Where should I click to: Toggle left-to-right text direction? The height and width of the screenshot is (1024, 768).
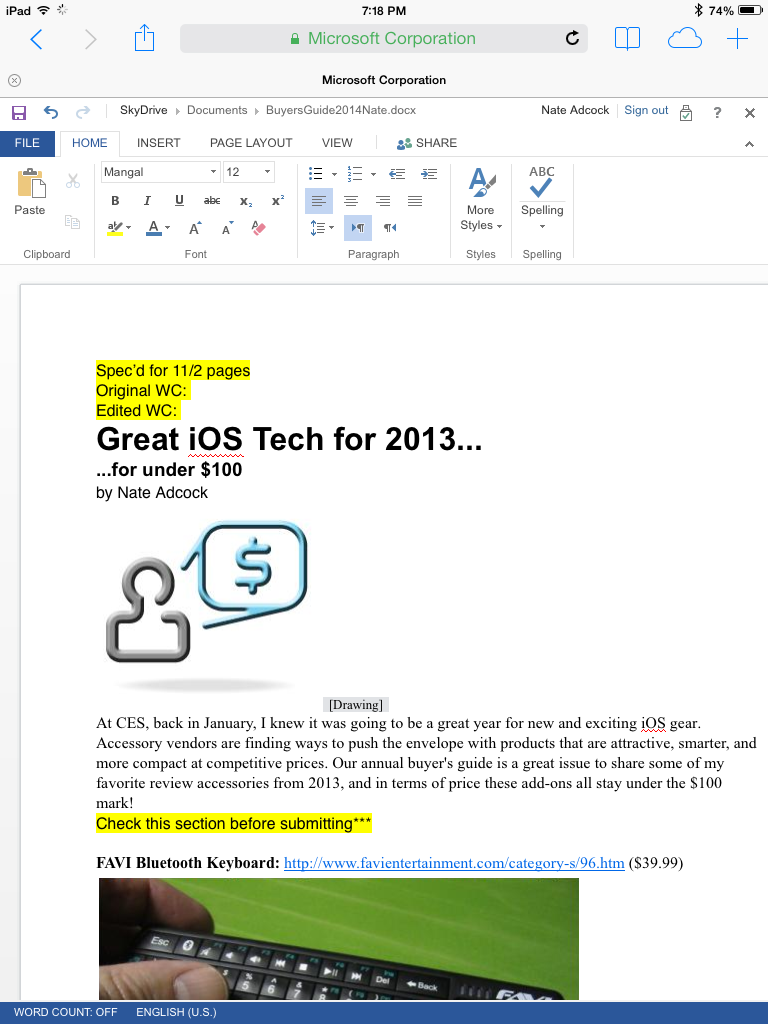pyautogui.click(x=358, y=228)
